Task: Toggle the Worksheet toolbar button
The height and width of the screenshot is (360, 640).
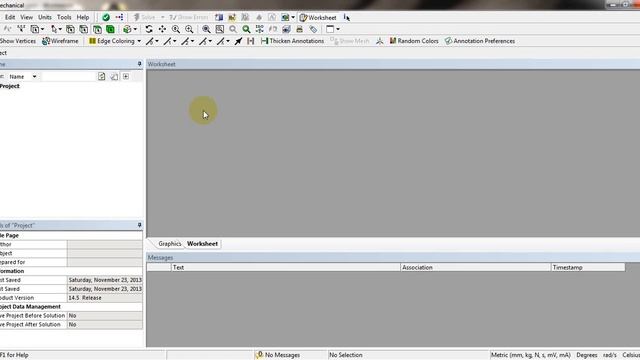Action: [318, 18]
